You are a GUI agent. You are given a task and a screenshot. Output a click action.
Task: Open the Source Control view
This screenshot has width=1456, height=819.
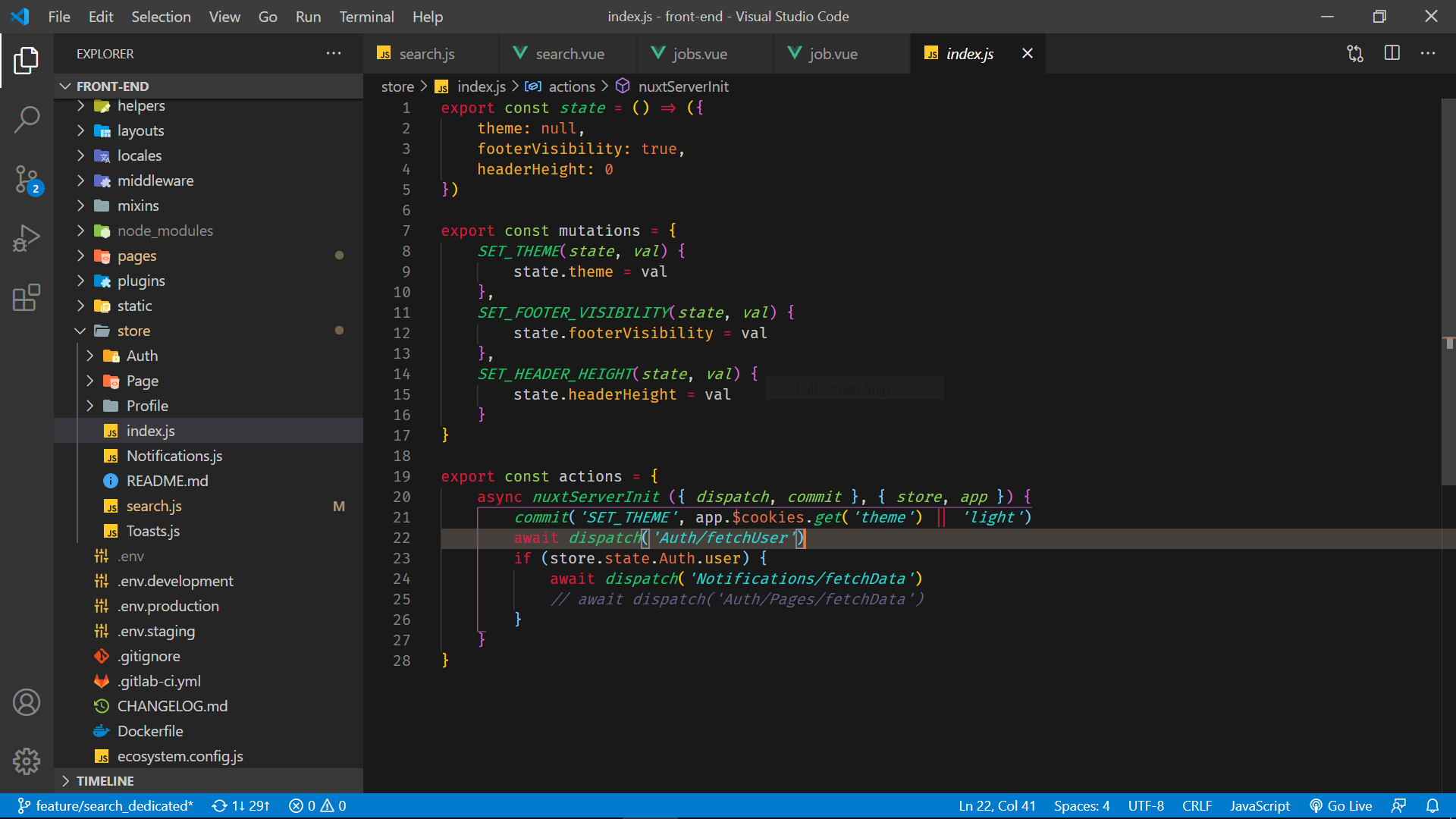tap(27, 180)
